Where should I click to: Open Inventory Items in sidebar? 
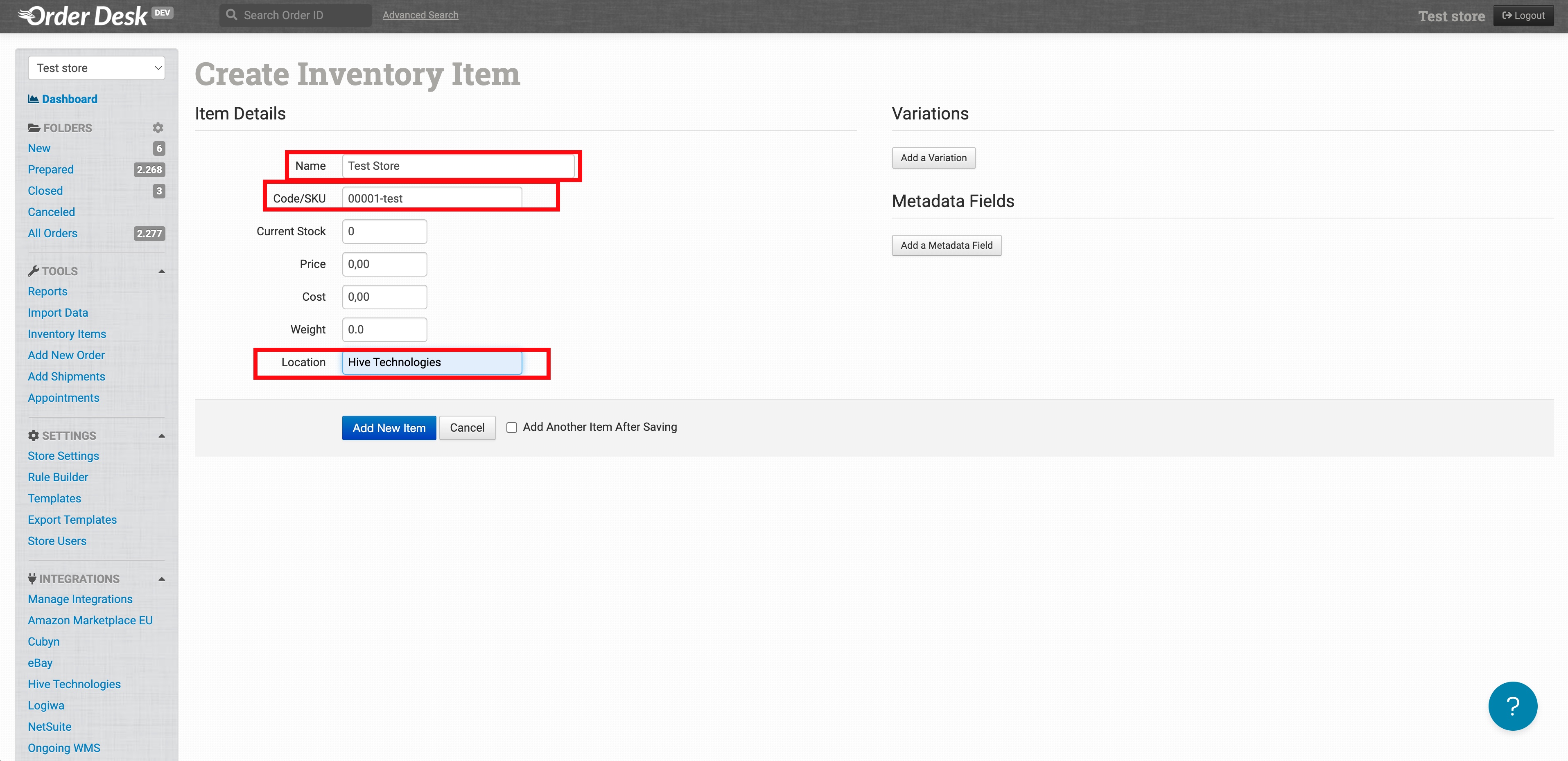(67, 334)
